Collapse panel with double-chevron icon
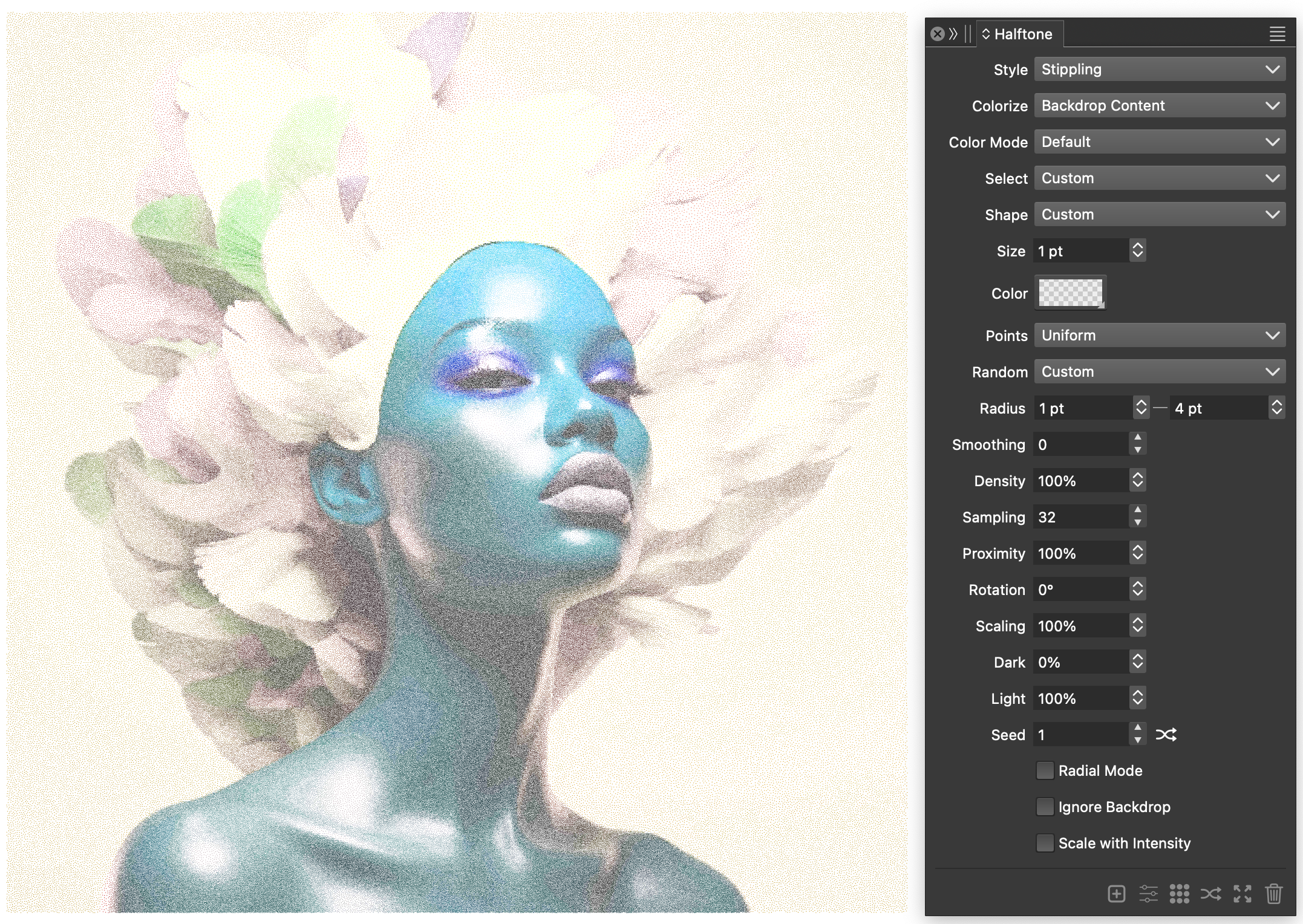This screenshot has width=1303, height=924. coord(953,34)
